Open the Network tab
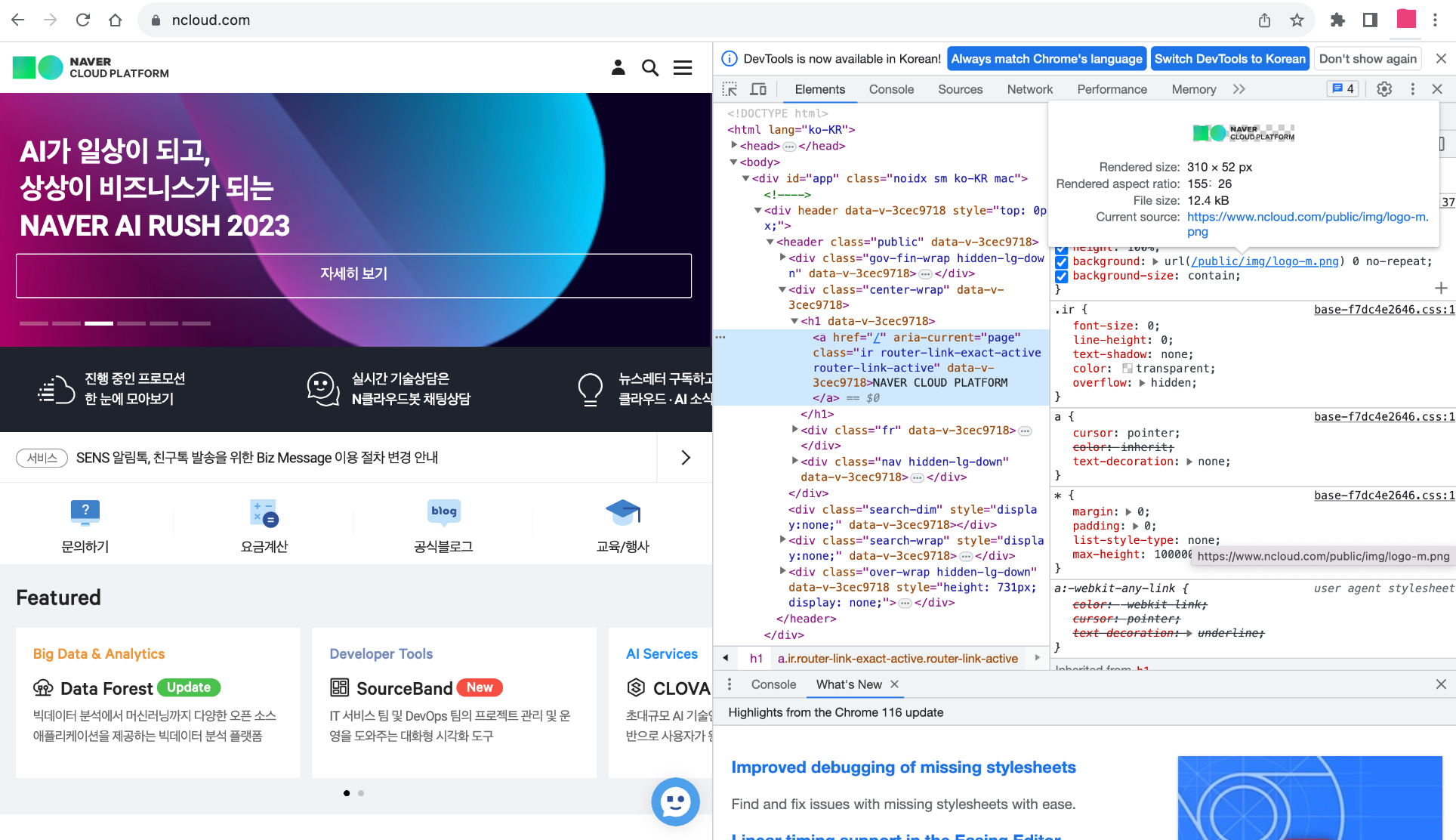Viewport: 1456px width, 840px height. [1029, 89]
